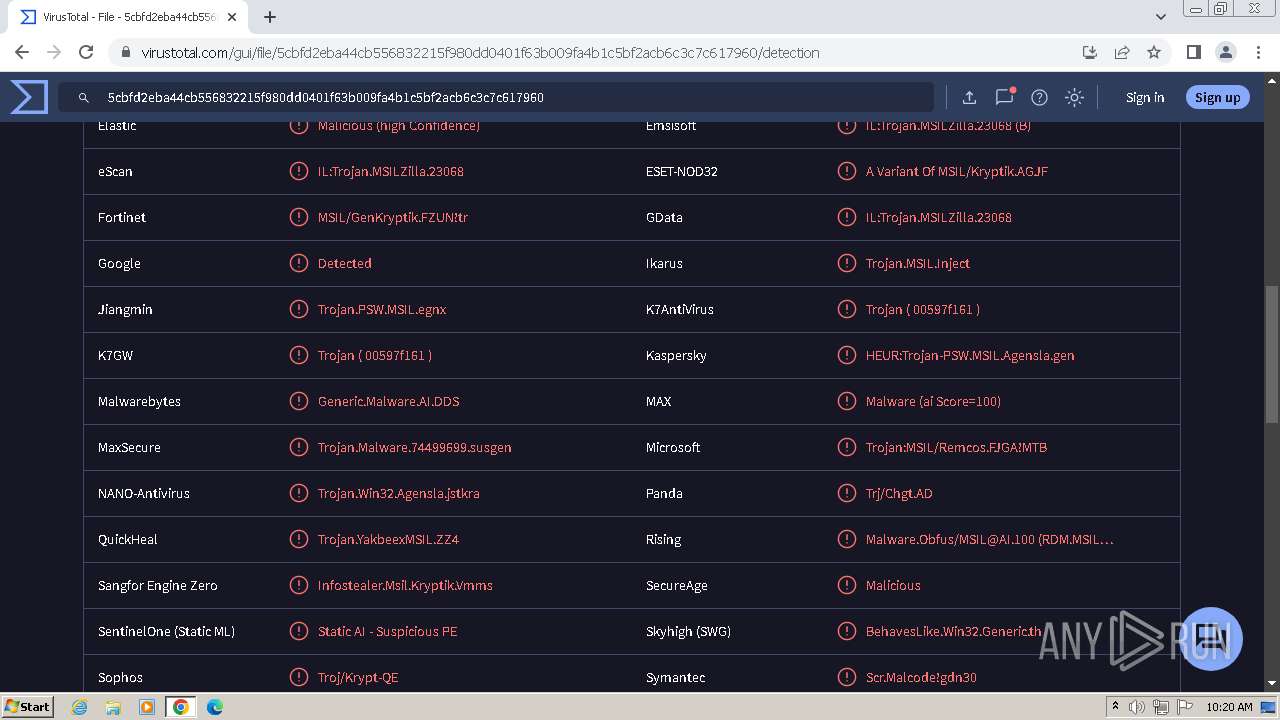The image size is (1280, 720).
Task: Bookmark this page with the star icon
Action: 1154,52
